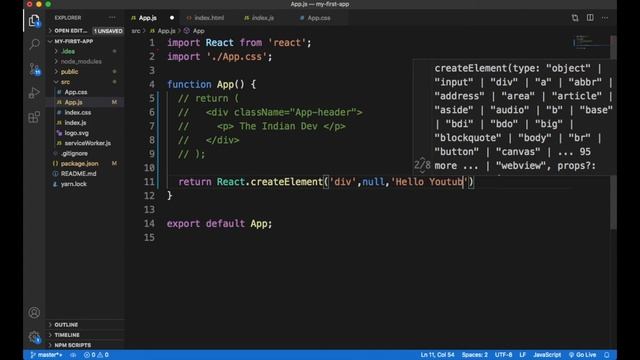Viewport: 640px width, 360px height.
Task: Open the Run and Debug view
Action: point(34,93)
